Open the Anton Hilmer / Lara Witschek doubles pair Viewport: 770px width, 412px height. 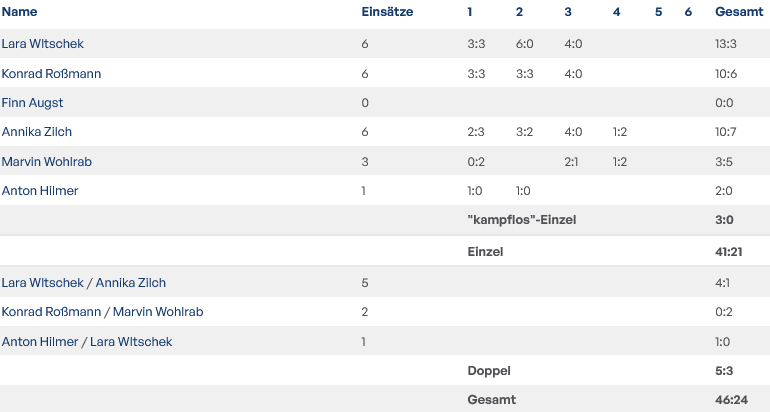pos(87,342)
